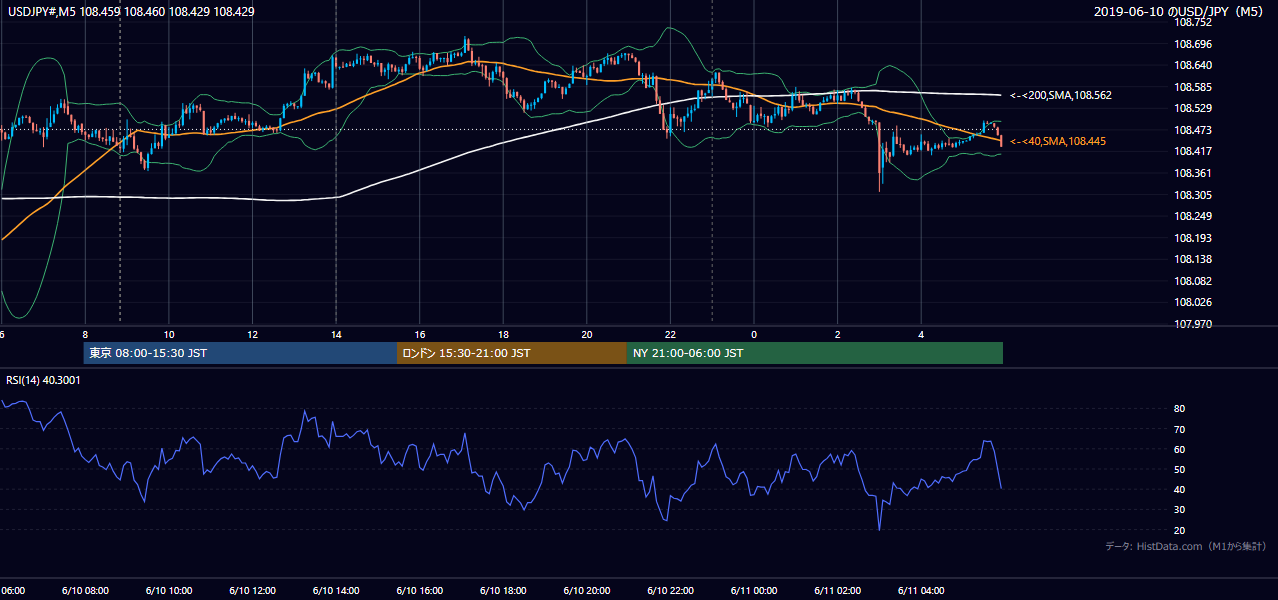This screenshot has width=1278, height=600.
Task: Click the 6/10 20:00 bottom time label
Action: (x=587, y=591)
